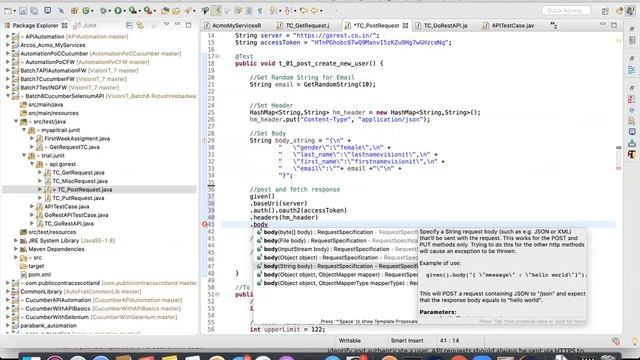
Task: Select TC_MiscRequest.java in the tree
Action: click(80, 181)
